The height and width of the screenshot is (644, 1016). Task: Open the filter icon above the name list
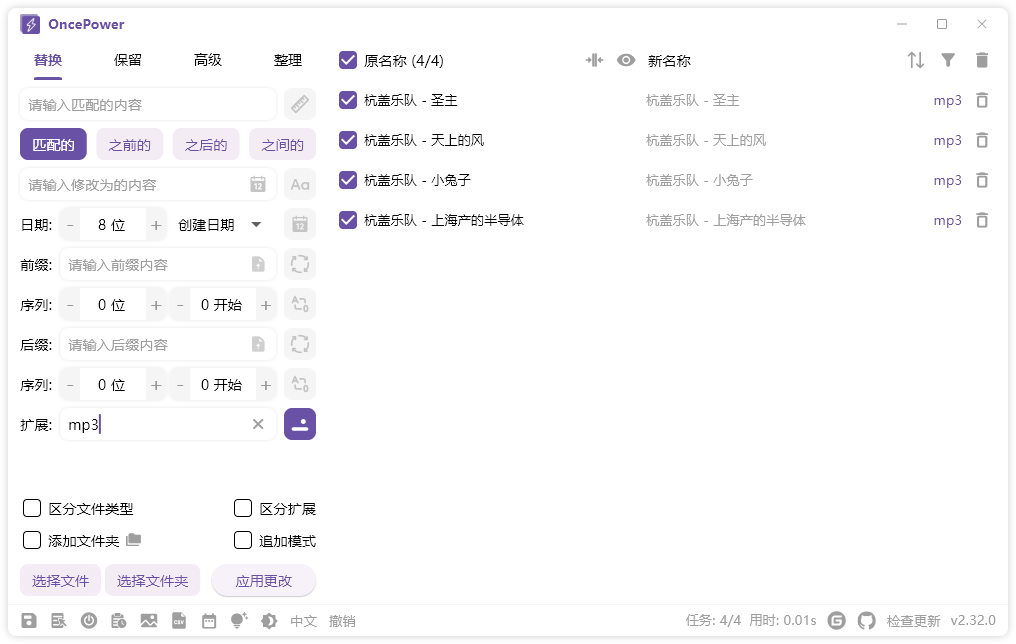click(947, 60)
